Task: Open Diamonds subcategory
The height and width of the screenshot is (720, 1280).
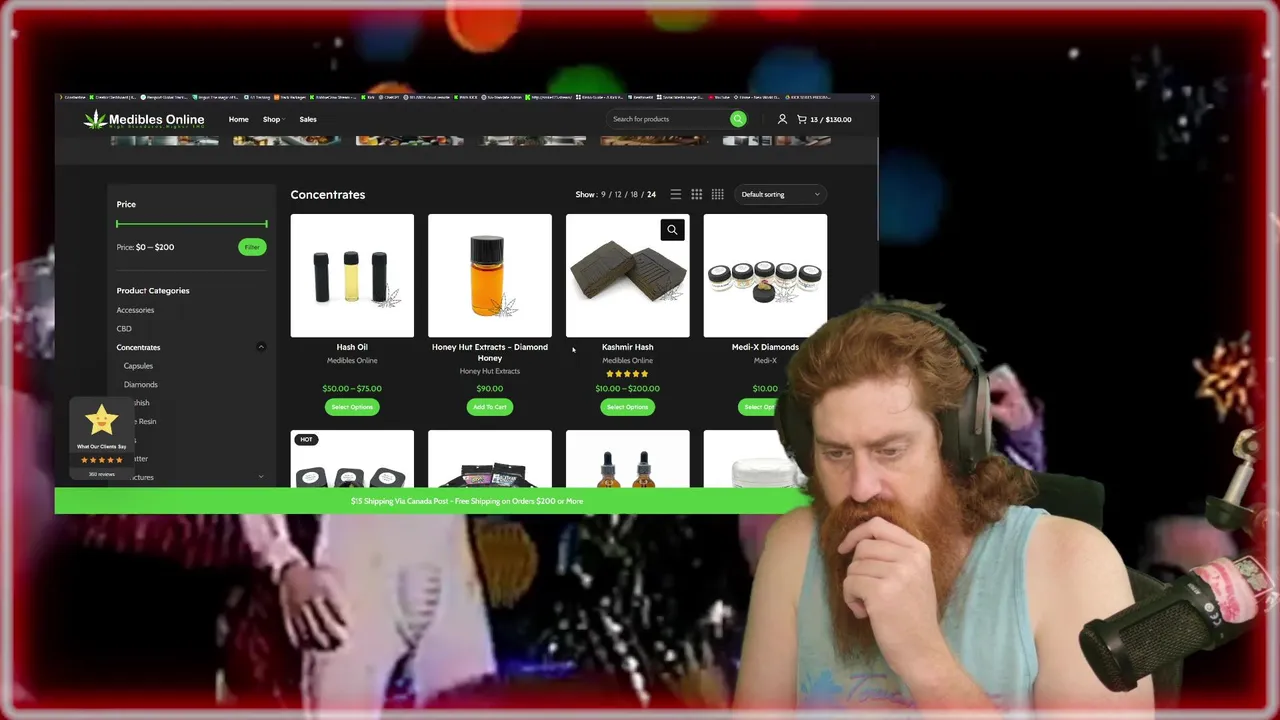Action: pos(141,384)
